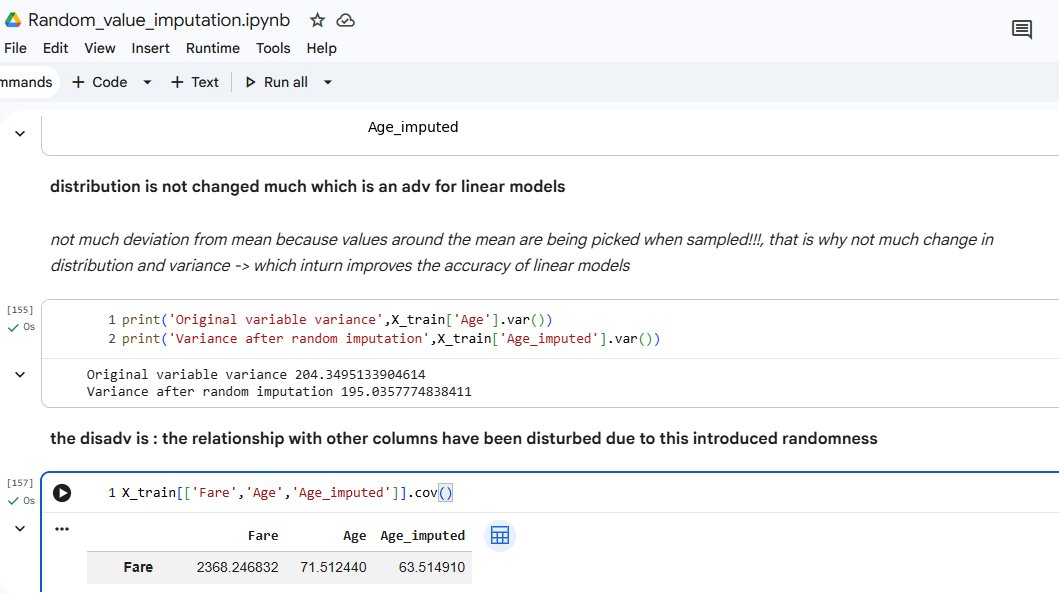Screen dimensions: 1059x594
Task: Click the Age_imputed column header
Action: click(423, 536)
